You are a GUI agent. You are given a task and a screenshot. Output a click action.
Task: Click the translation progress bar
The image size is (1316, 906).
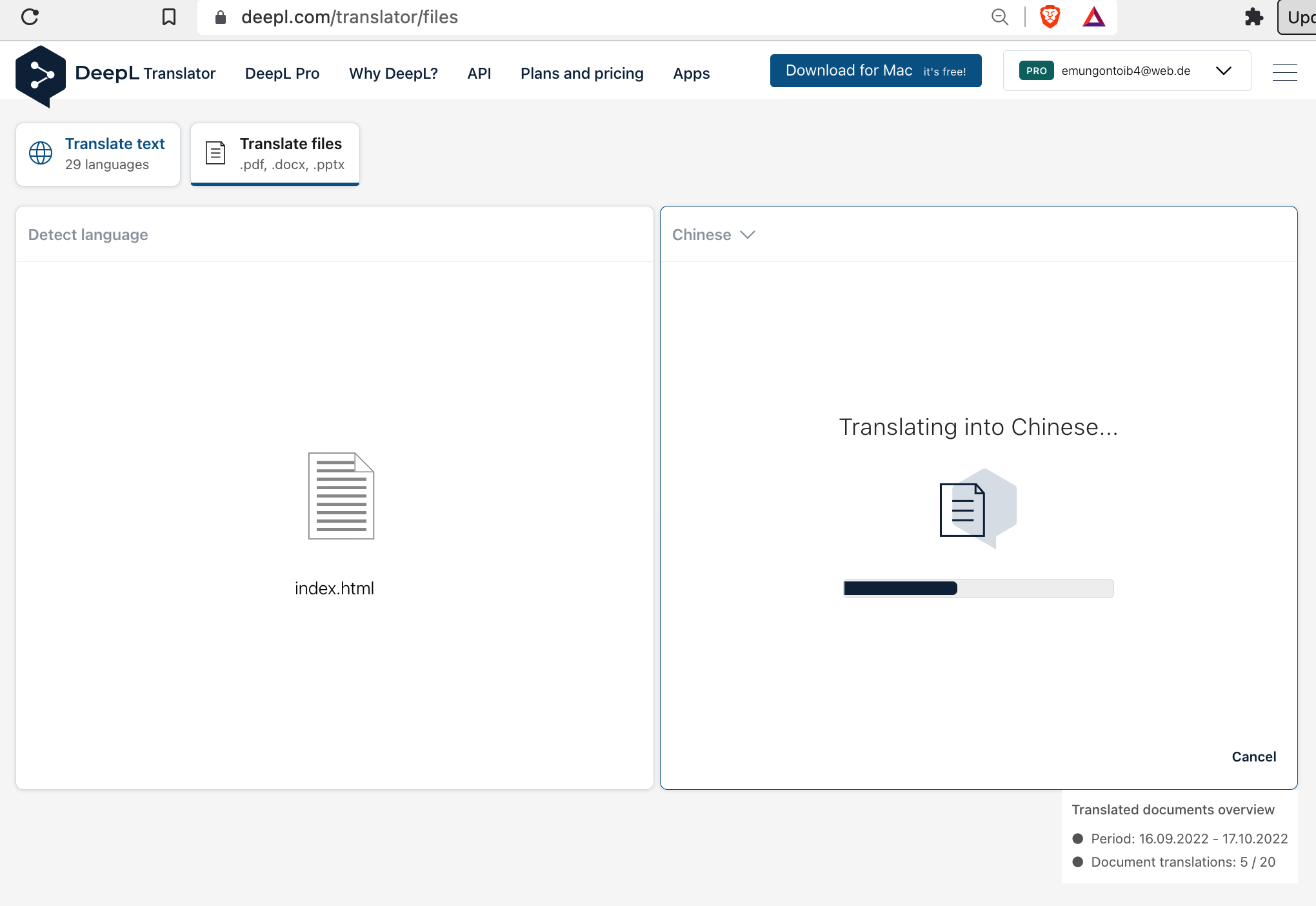point(978,588)
